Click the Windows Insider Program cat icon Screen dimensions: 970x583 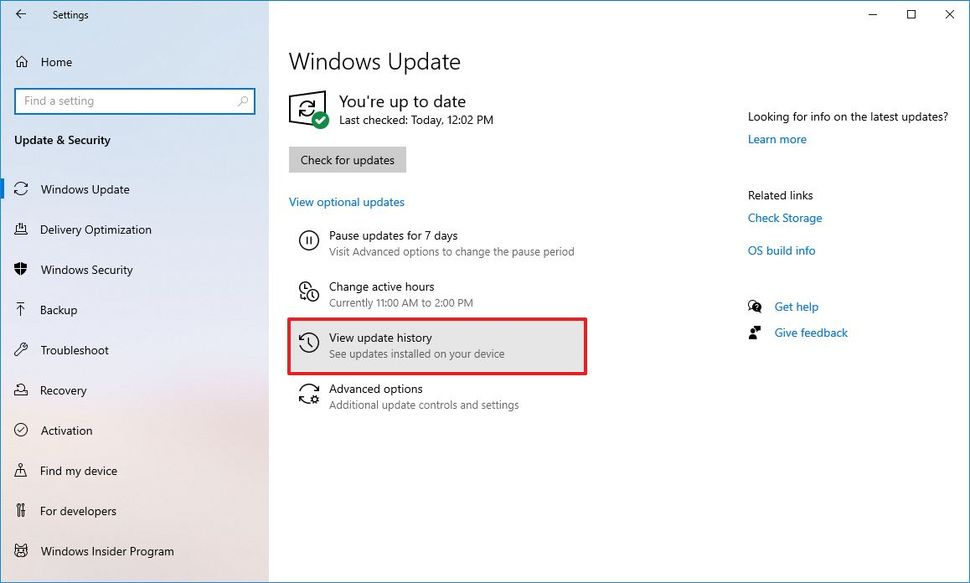click(x=21, y=551)
